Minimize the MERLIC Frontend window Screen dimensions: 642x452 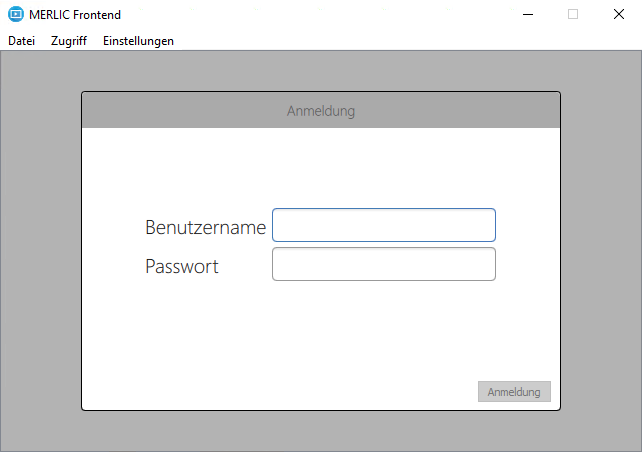[527, 14]
